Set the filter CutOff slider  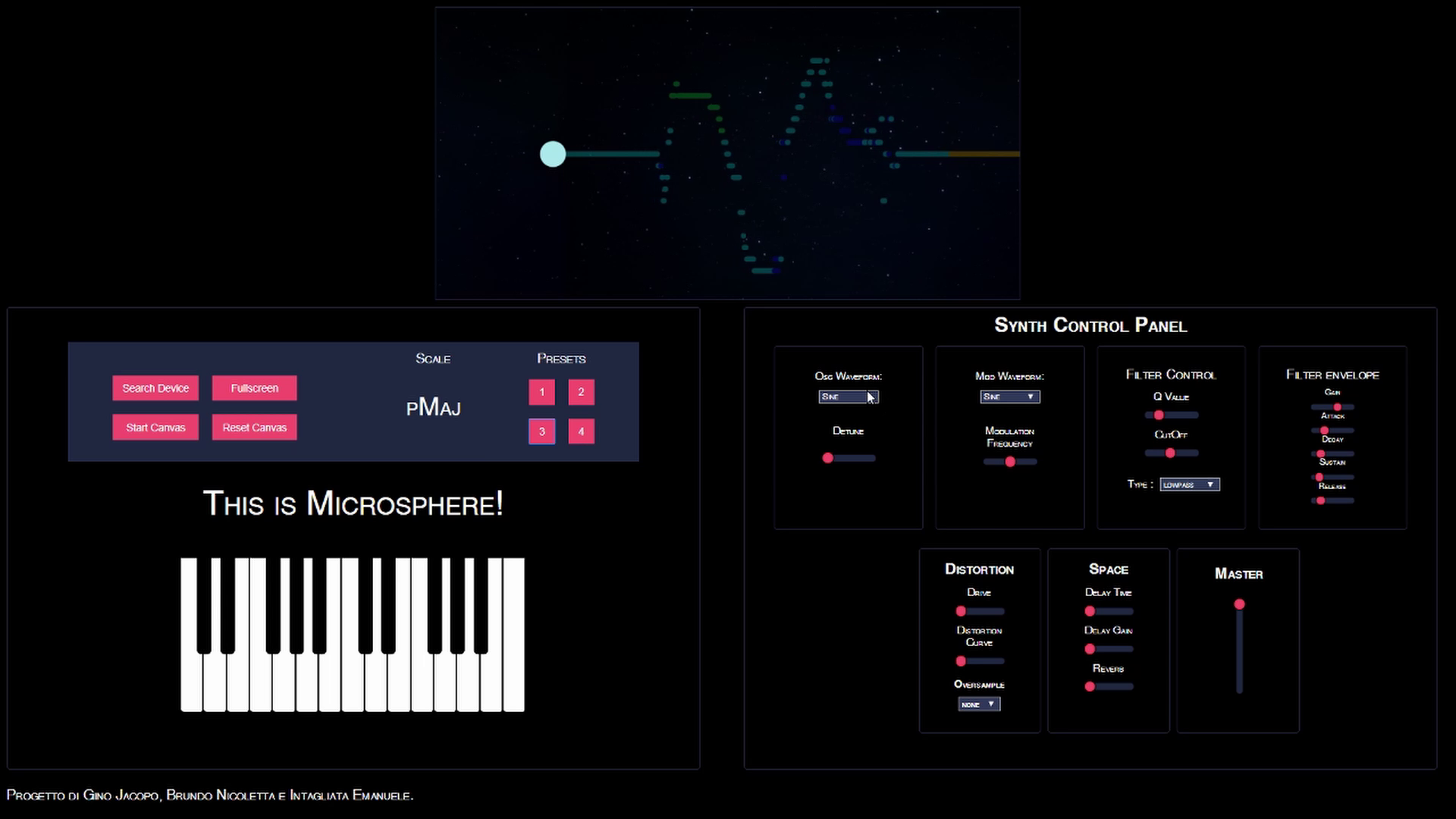pos(1172,453)
